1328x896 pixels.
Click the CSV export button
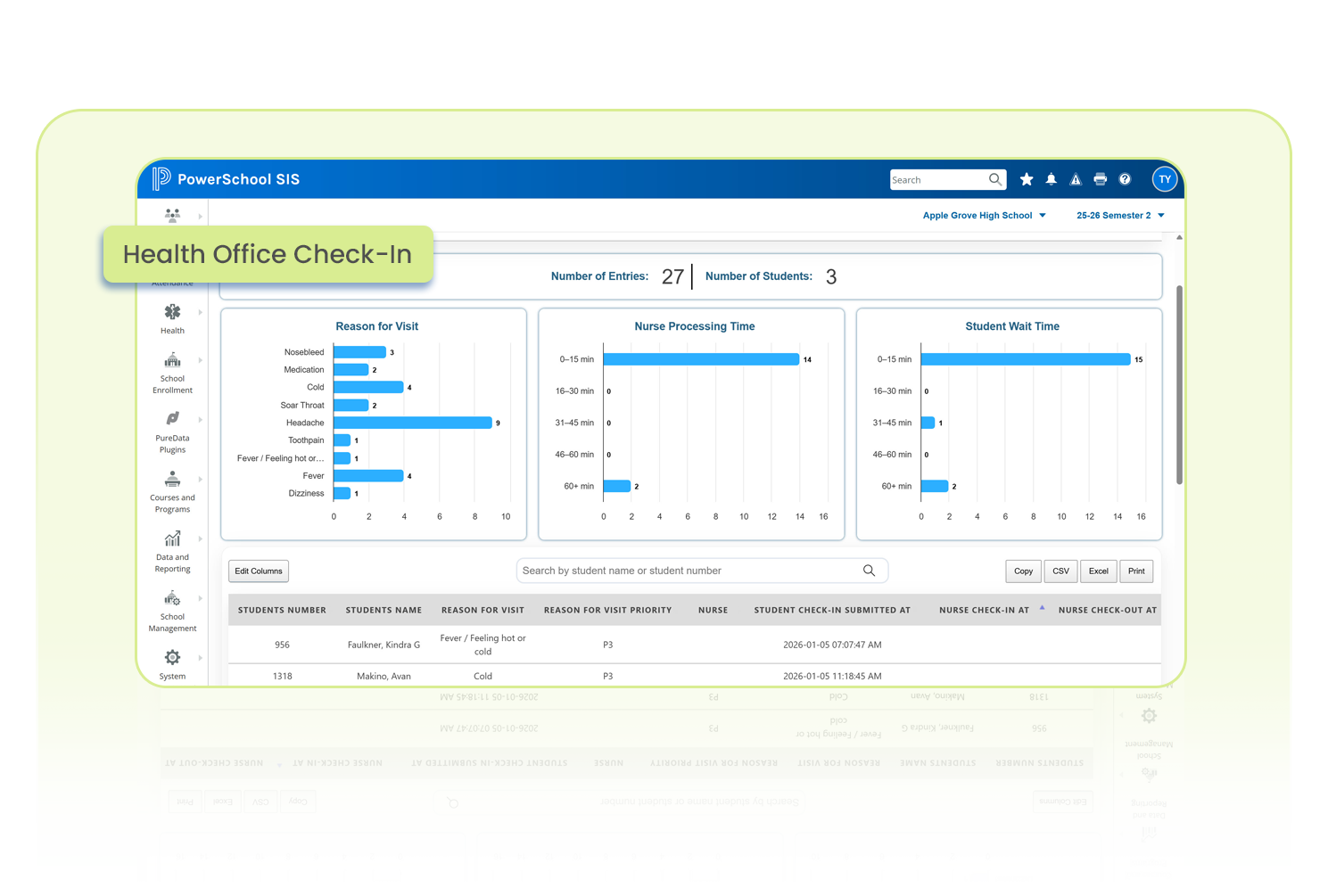pos(1060,571)
